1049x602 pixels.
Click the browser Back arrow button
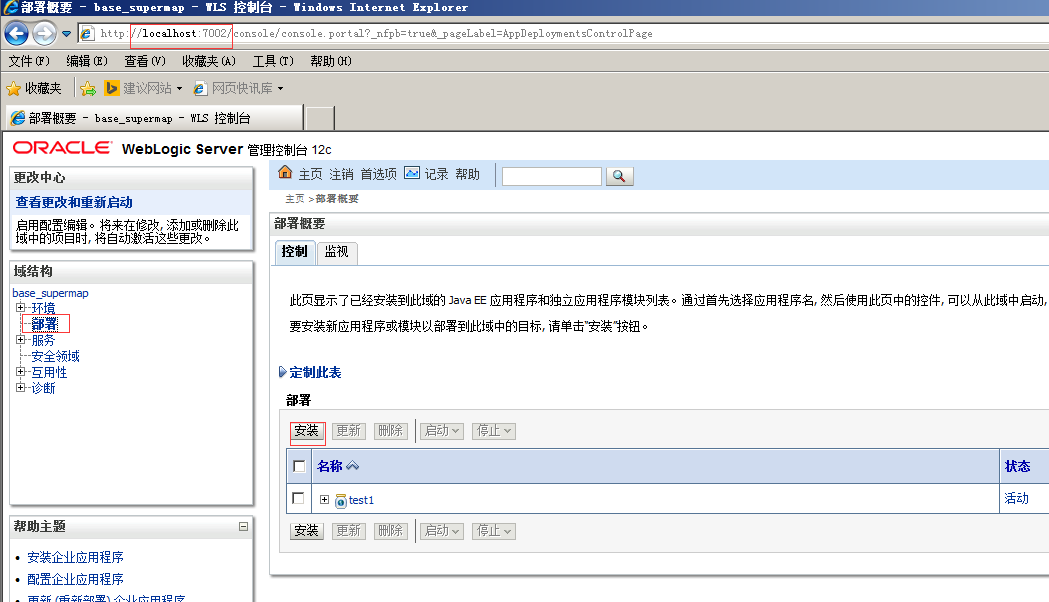tap(17, 33)
